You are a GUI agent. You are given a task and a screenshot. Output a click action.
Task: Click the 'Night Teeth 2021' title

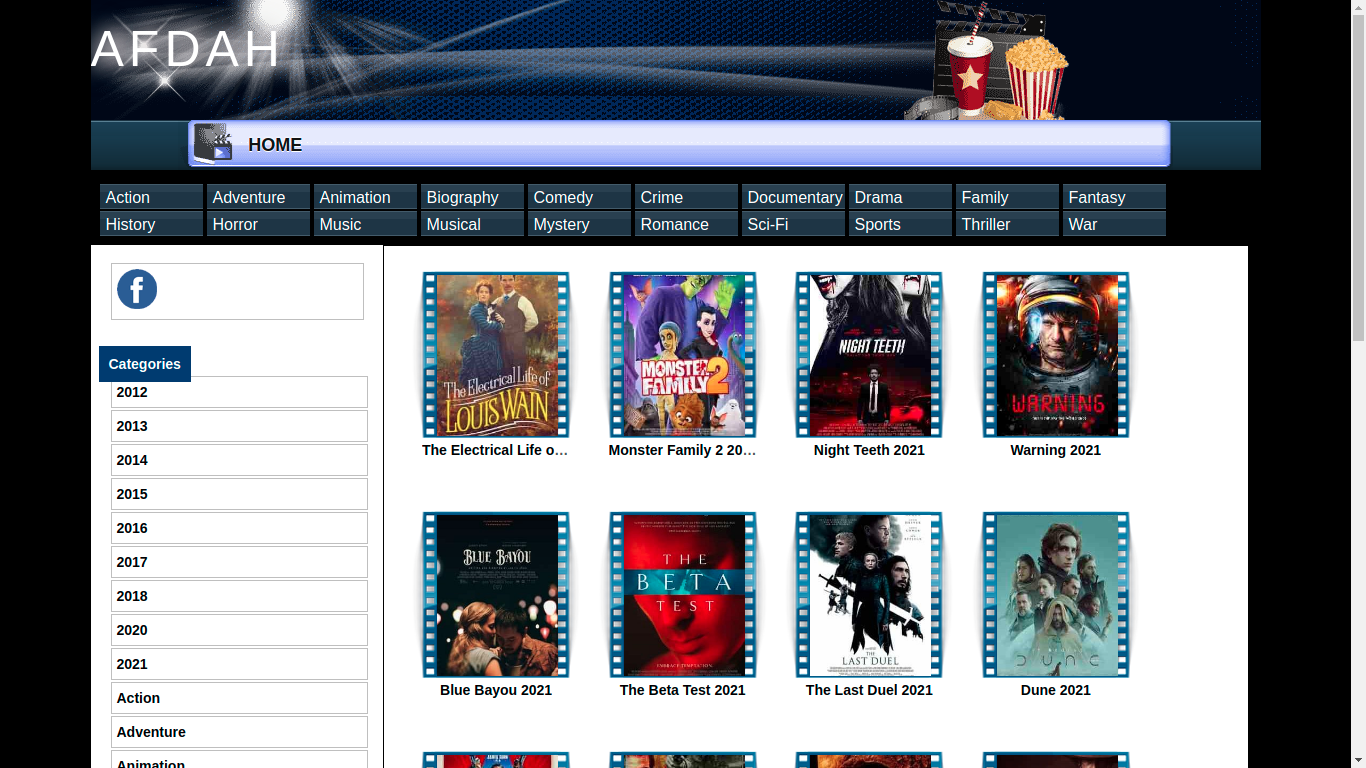point(869,450)
